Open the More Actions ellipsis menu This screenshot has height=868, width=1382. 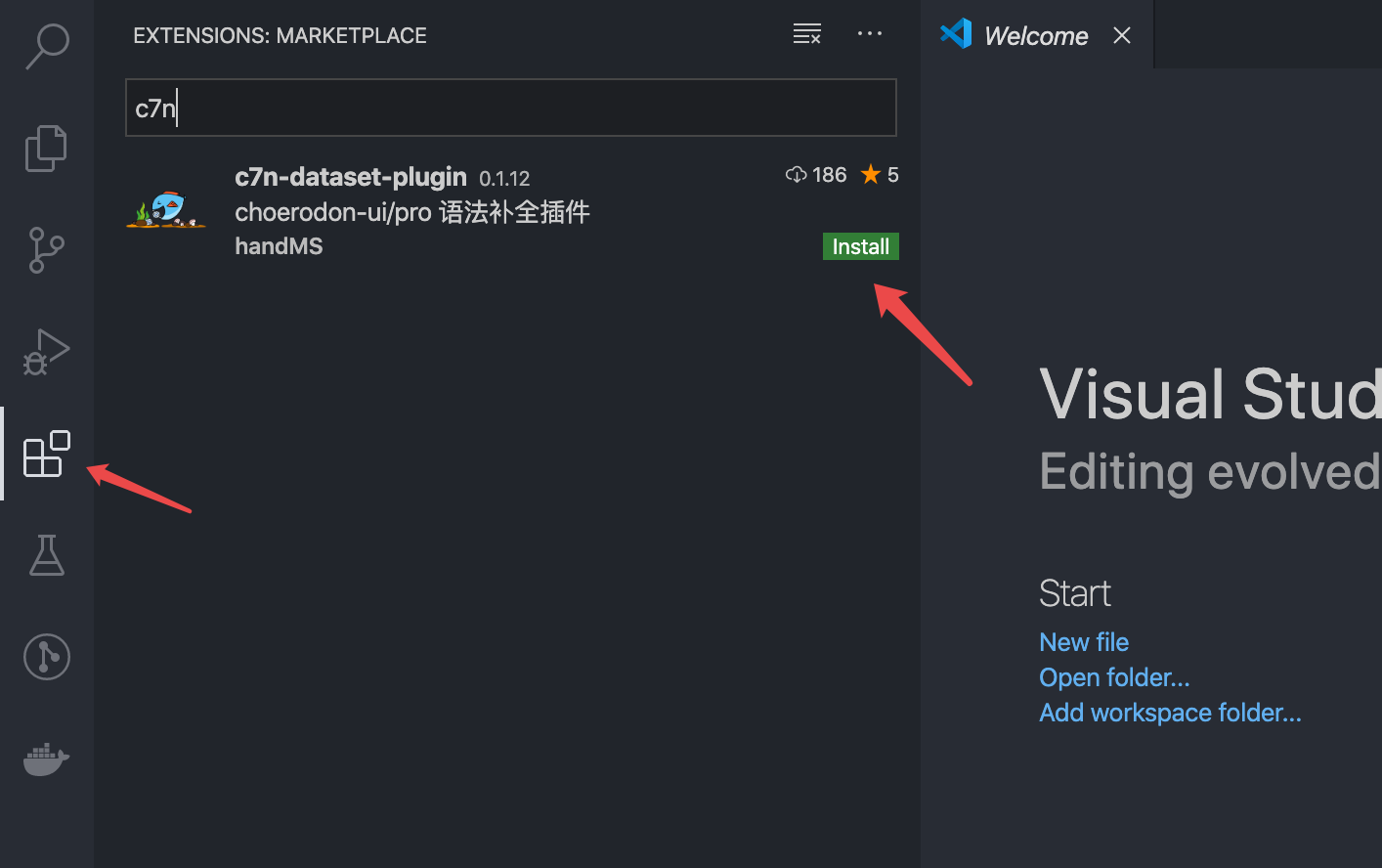click(x=870, y=33)
